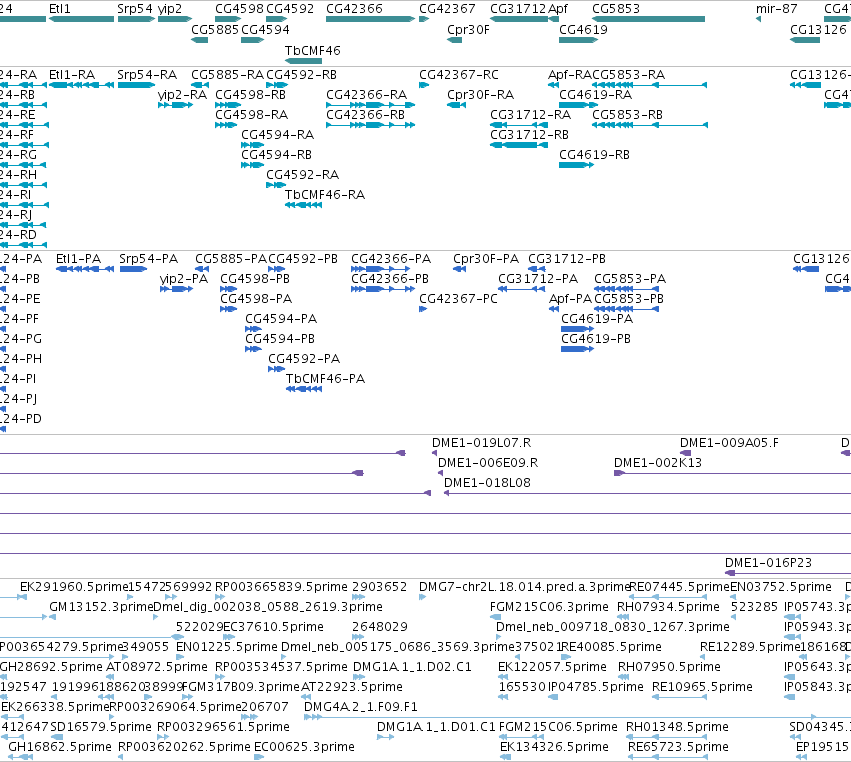Click the CG5885 gene label
This screenshot has height=762, width=851.
click(x=215, y=30)
